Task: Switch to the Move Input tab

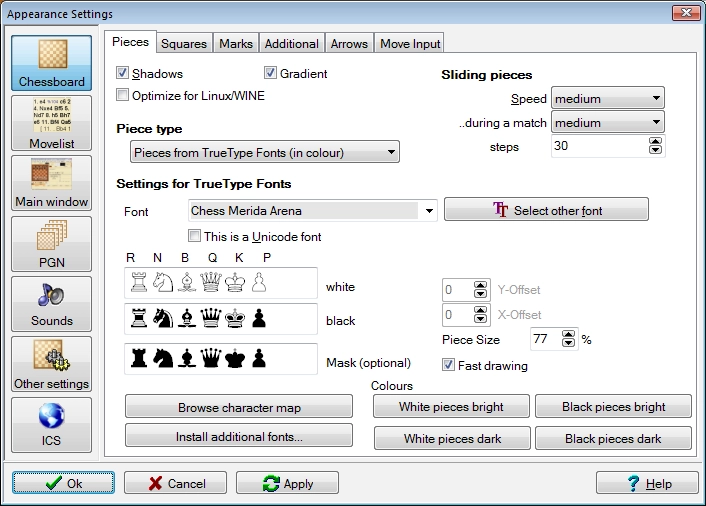Action: (x=410, y=44)
